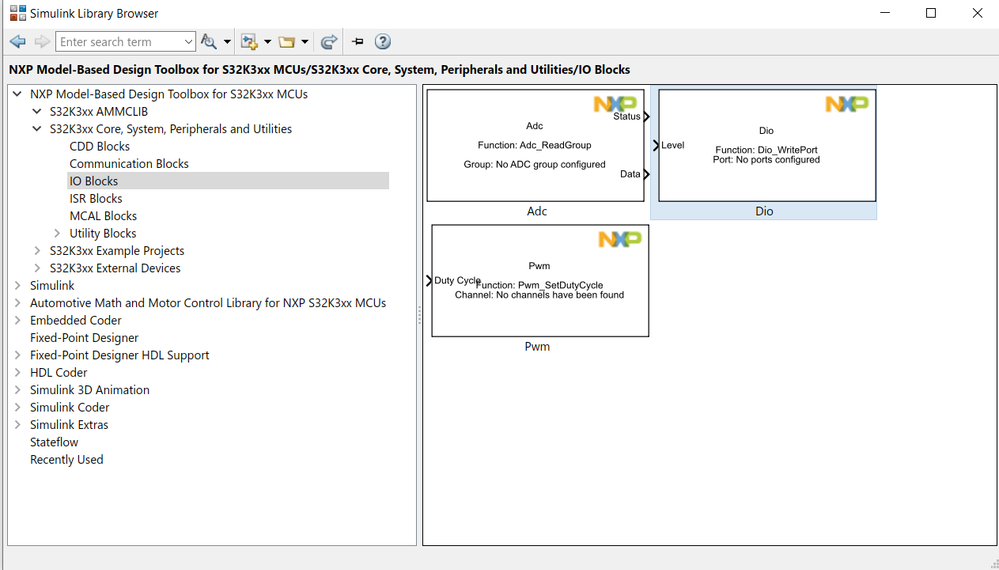Expand the Simulink Coder node
The width and height of the screenshot is (999, 570).
pos(17,408)
